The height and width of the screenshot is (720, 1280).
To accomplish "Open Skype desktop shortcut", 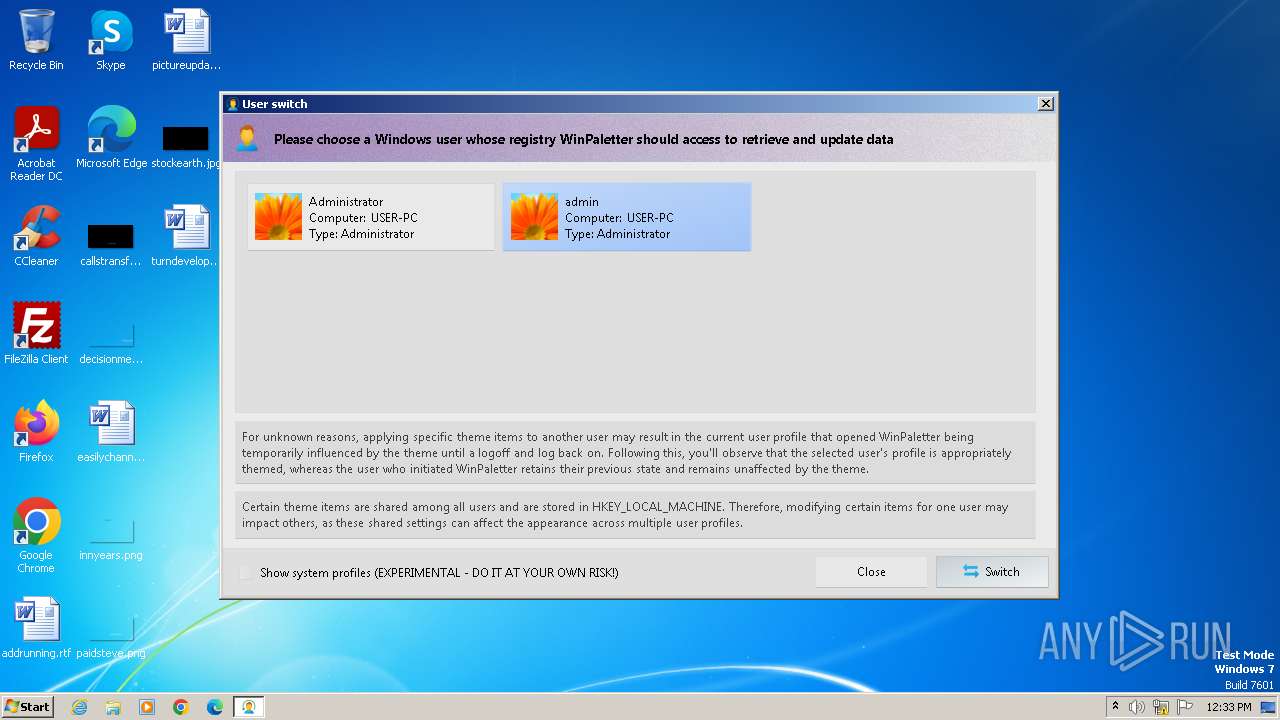I will tap(111, 41).
